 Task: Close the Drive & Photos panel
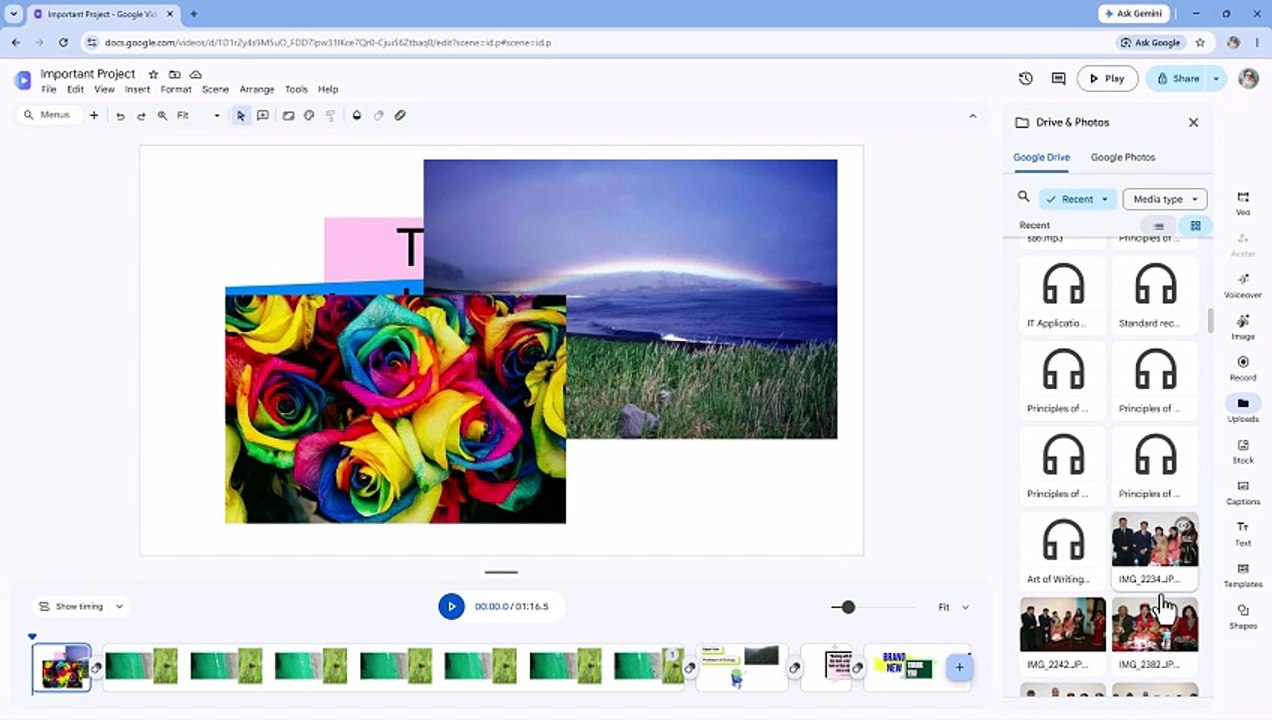click(x=1193, y=122)
